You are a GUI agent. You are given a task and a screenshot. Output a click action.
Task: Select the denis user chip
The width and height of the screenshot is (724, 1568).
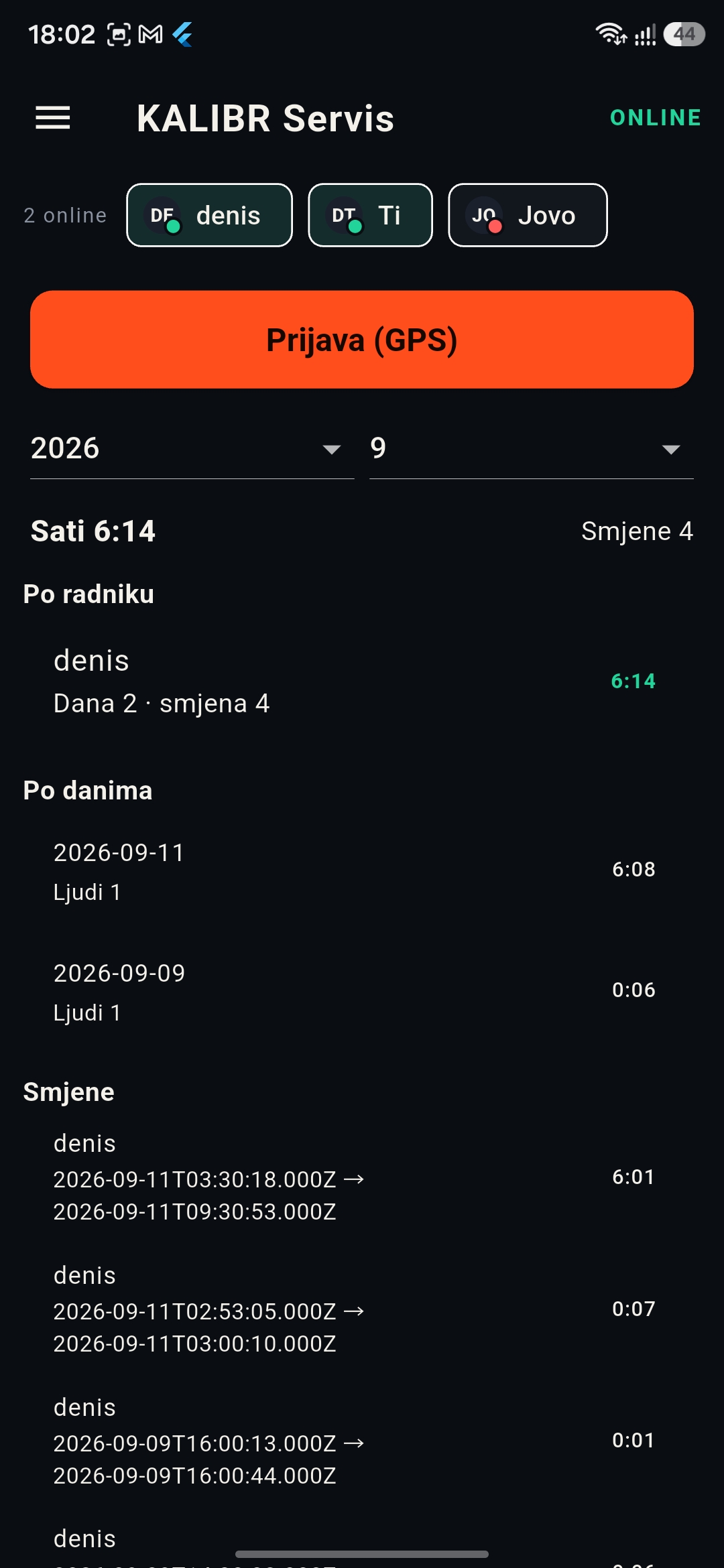(x=209, y=215)
